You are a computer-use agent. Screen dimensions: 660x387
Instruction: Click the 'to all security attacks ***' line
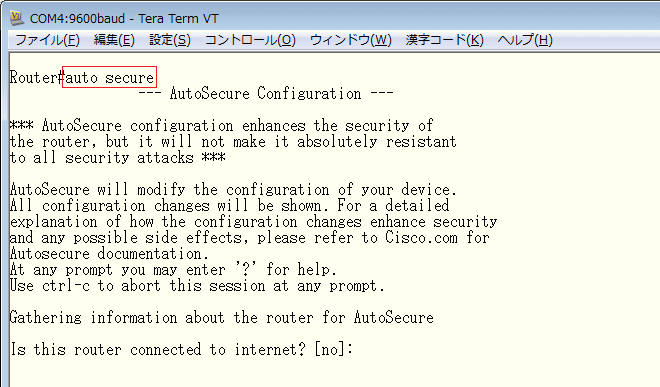point(118,157)
